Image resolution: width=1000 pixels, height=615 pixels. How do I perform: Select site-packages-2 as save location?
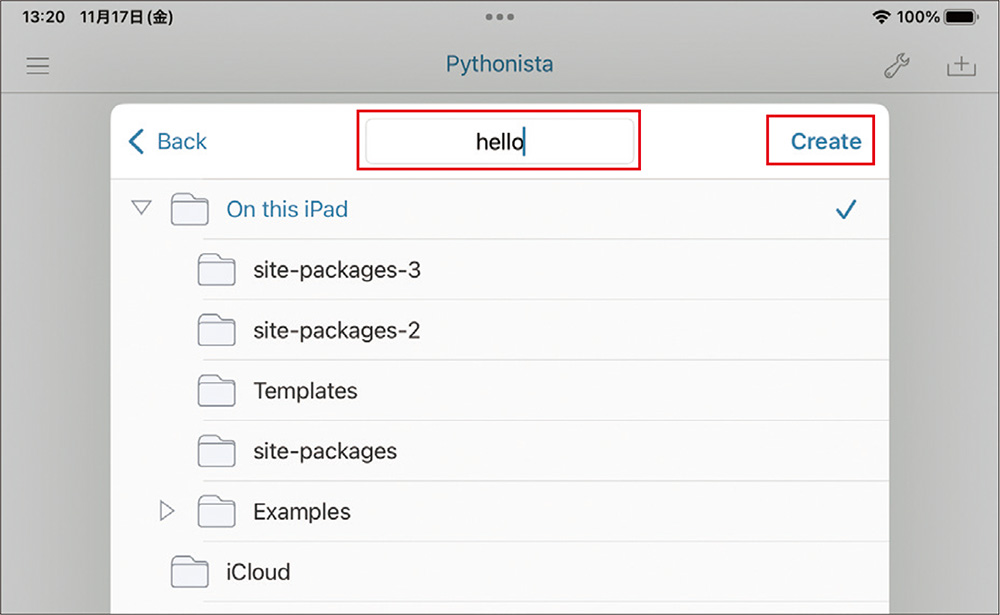point(338,330)
